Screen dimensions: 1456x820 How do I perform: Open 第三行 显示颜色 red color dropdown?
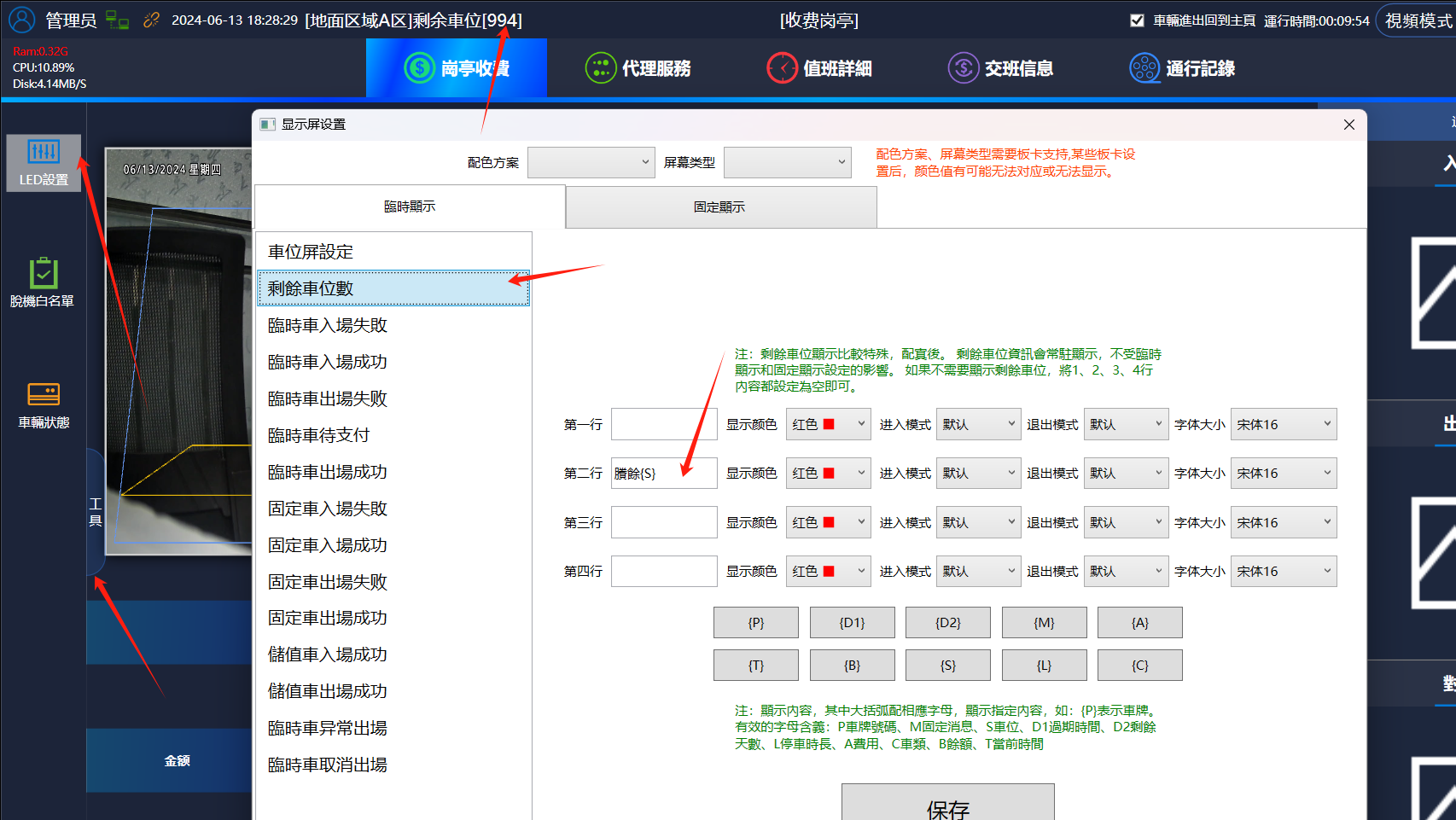coord(828,522)
